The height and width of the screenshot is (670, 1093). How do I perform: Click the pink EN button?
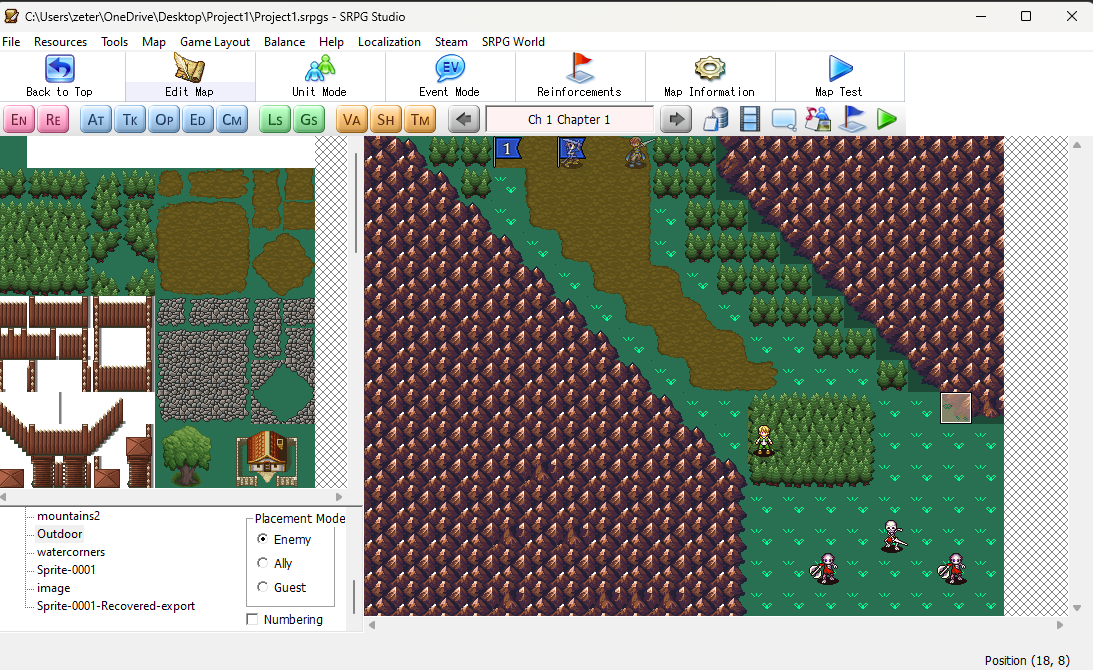(19, 120)
